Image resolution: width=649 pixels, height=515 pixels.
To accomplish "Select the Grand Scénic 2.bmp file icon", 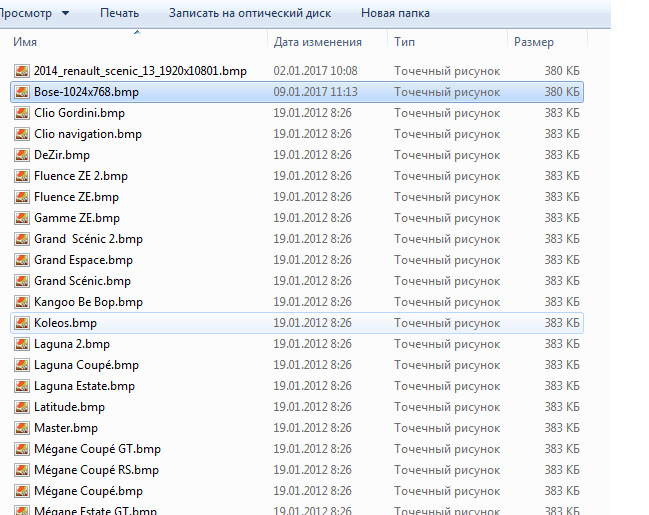I will click(x=22, y=239).
